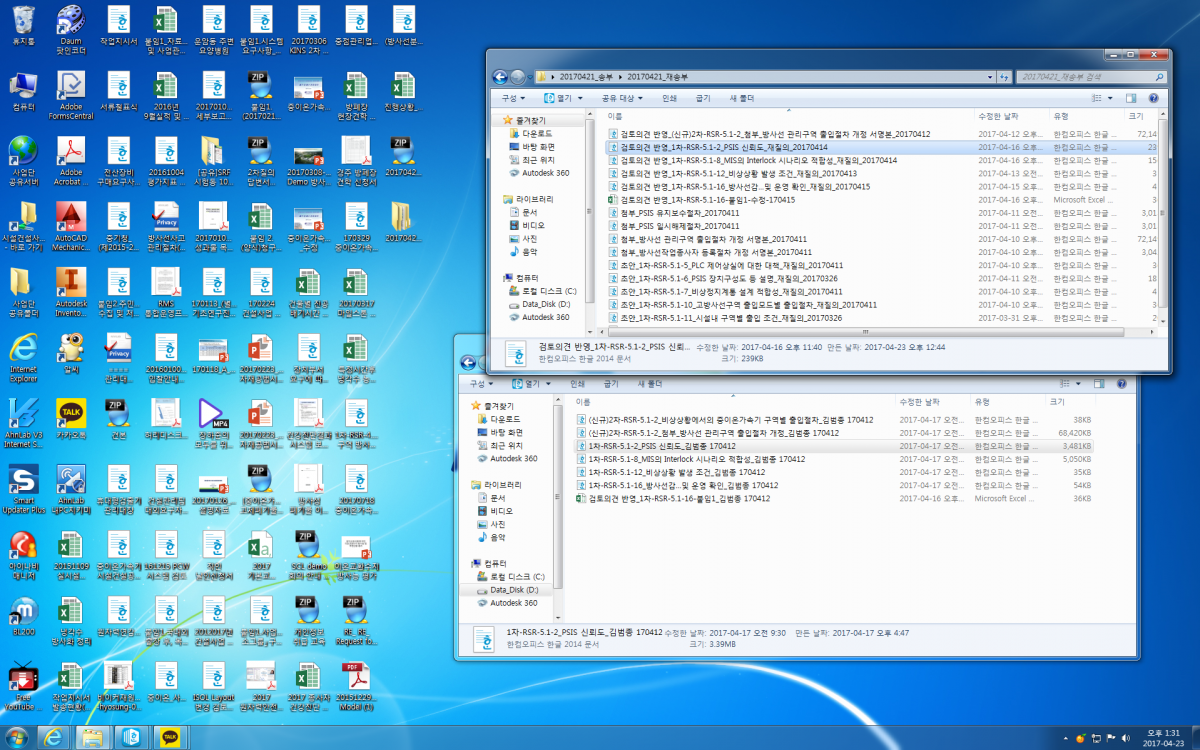Open the 휴지통 recycle bin desktop icon
1200x750 pixels.
22,26
